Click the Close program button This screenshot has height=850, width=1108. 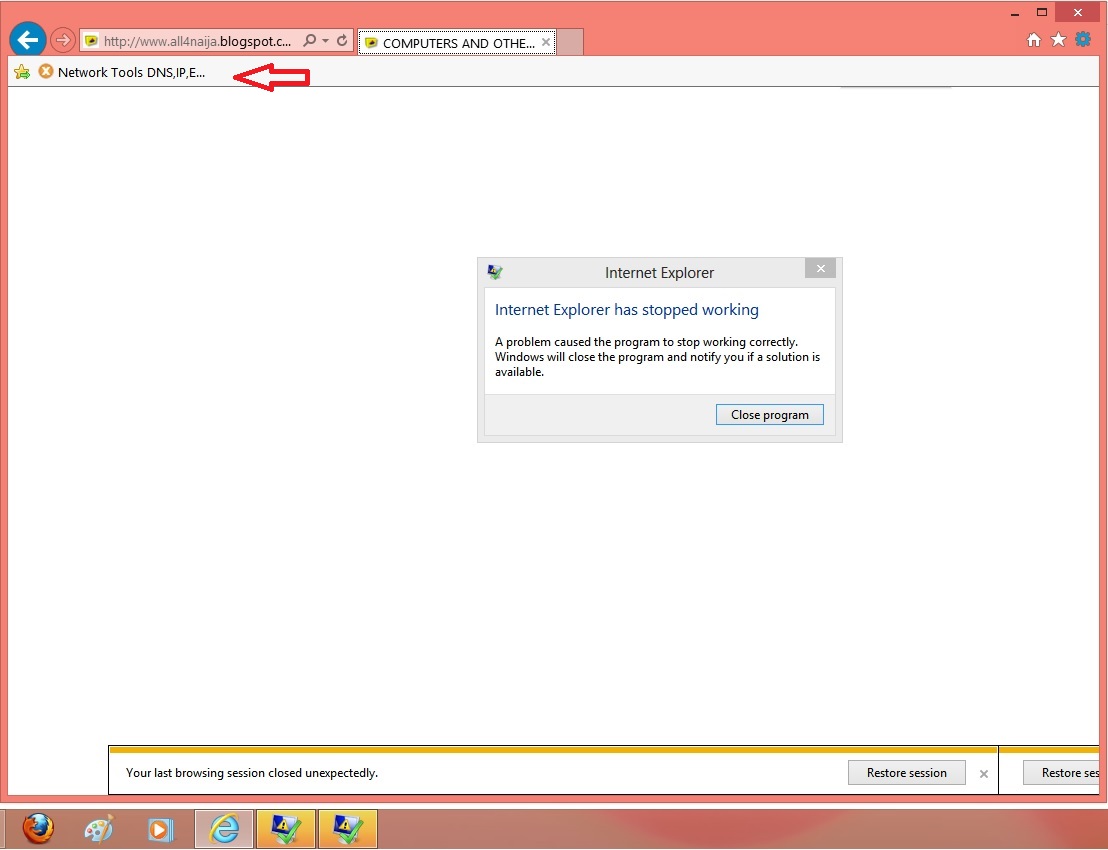tap(770, 415)
